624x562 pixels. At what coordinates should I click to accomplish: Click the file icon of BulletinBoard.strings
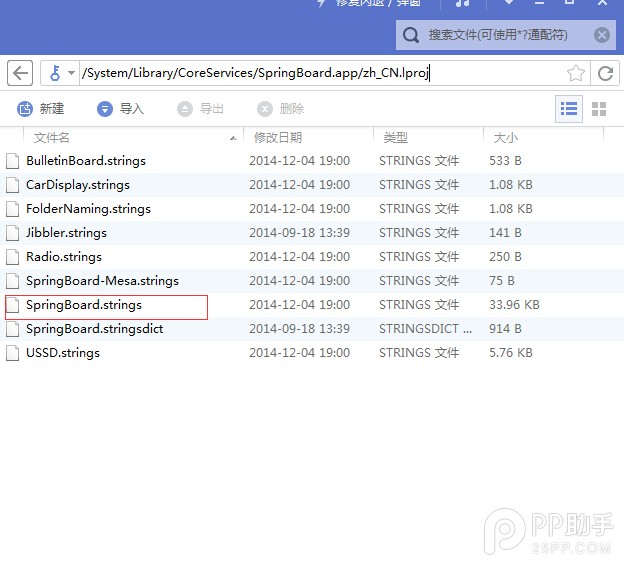12,161
